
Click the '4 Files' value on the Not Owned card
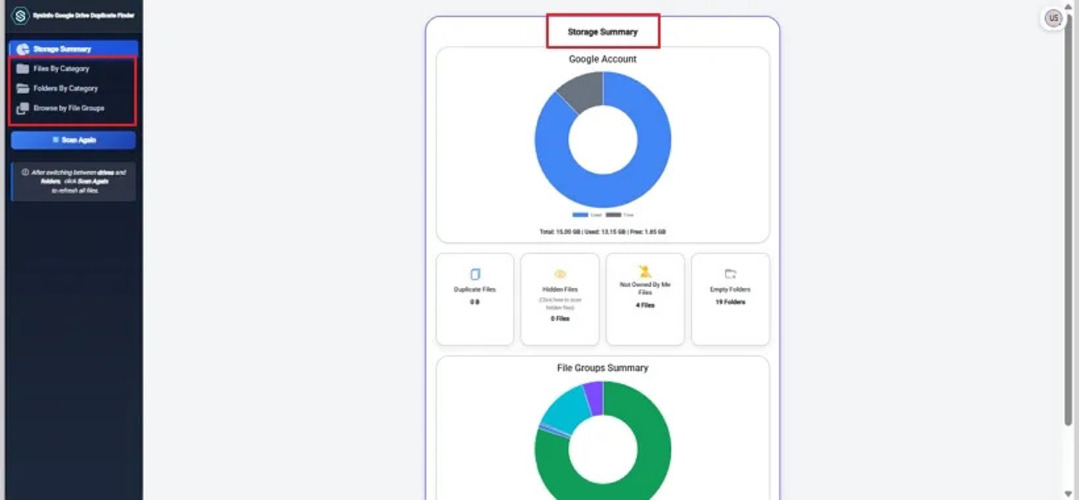645,305
